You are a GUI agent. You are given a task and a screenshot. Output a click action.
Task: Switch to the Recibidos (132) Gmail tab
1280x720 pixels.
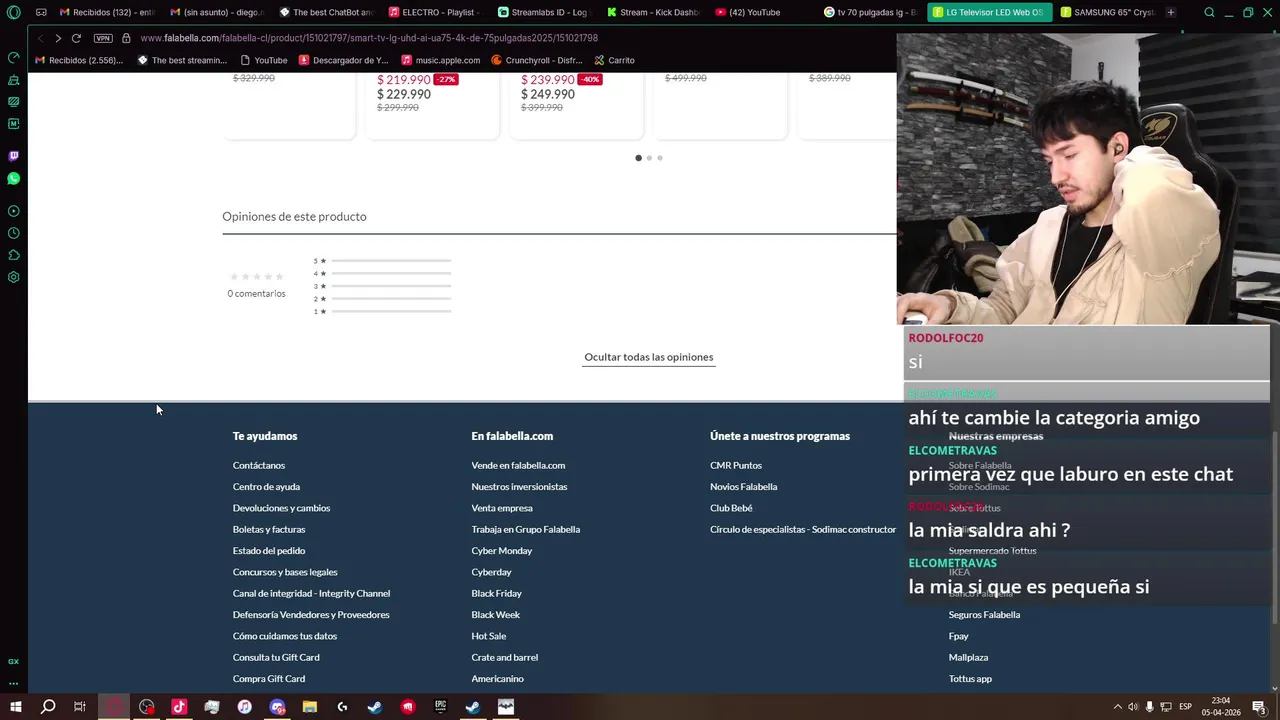click(107, 12)
